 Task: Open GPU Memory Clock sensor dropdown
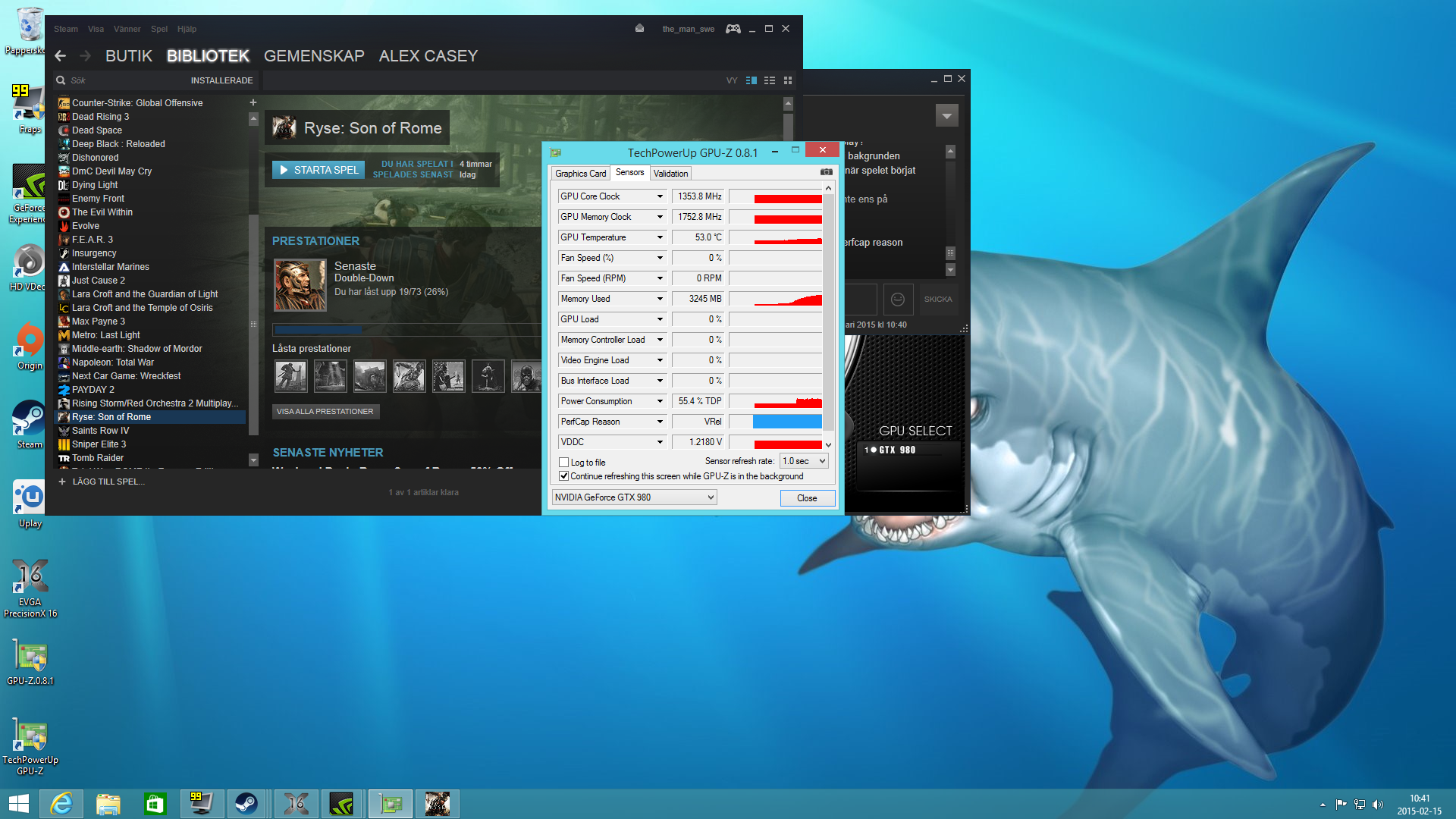click(660, 217)
